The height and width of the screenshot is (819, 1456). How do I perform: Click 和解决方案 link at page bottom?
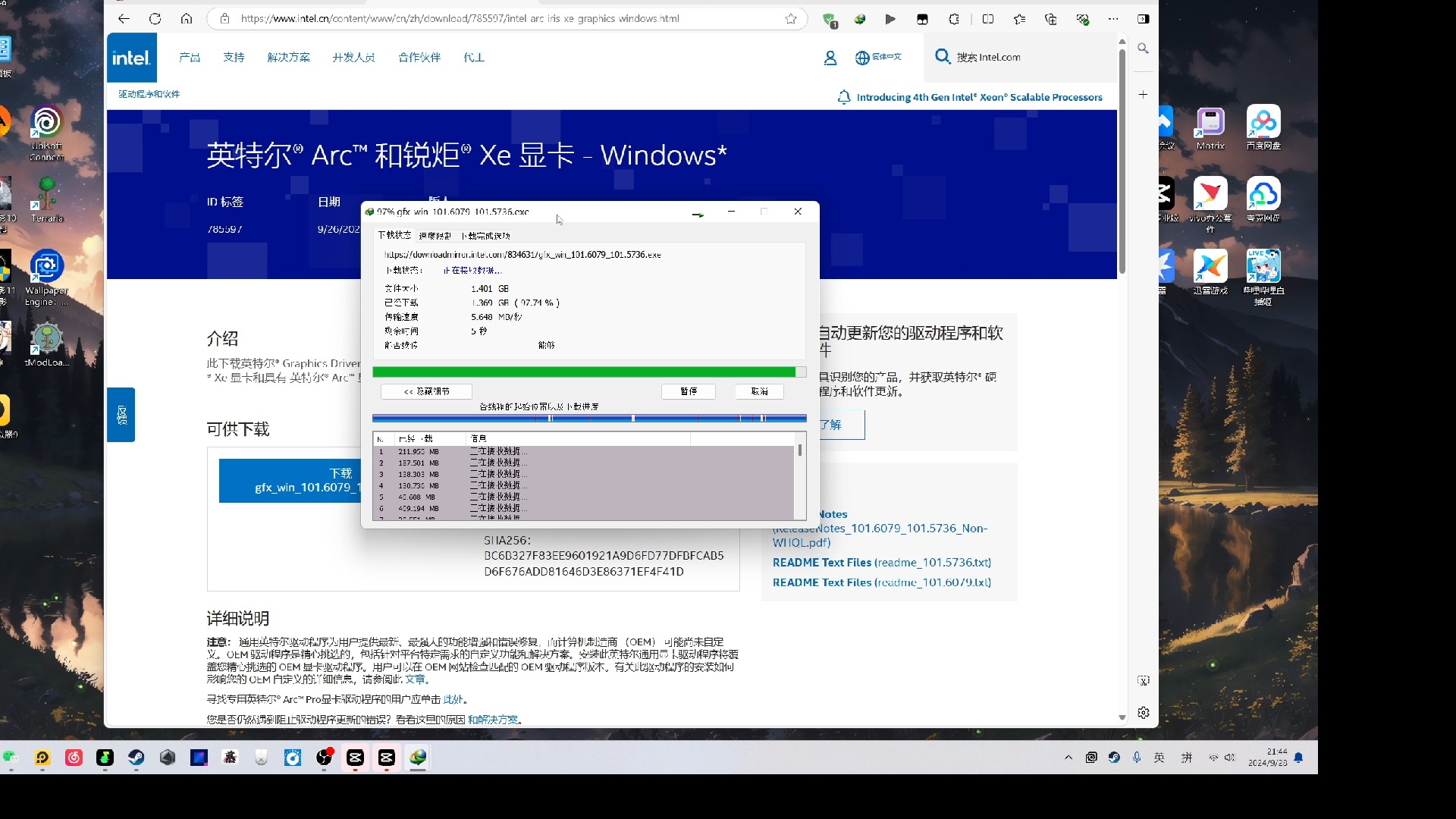coord(493,720)
